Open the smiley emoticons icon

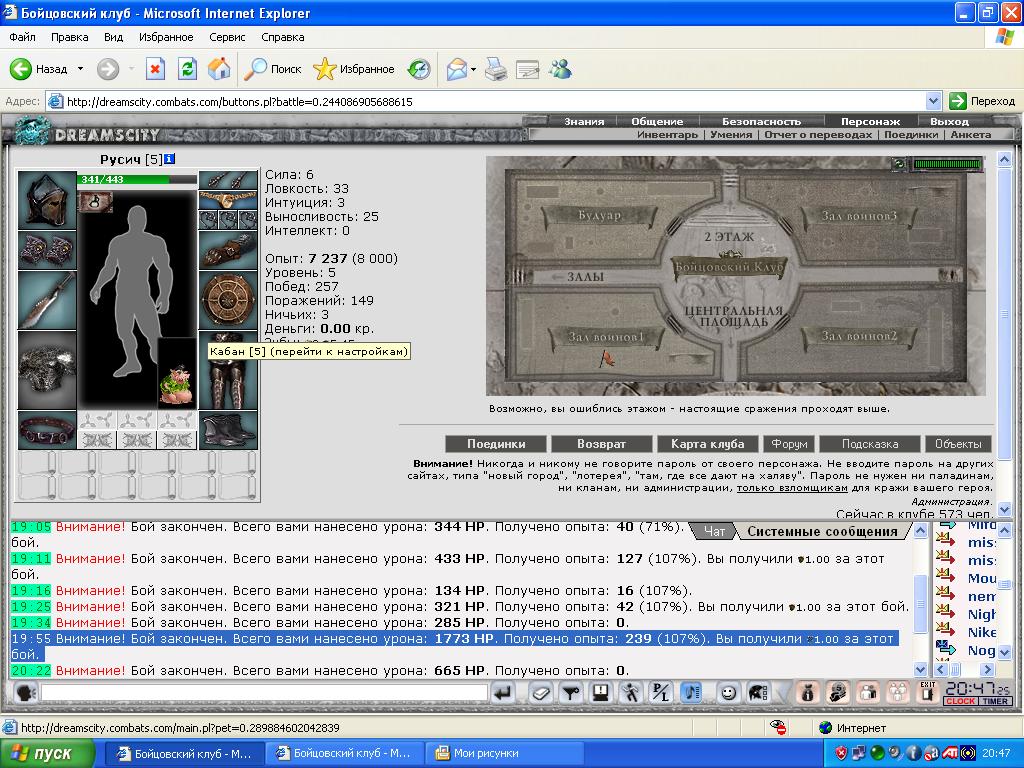click(728, 692)
